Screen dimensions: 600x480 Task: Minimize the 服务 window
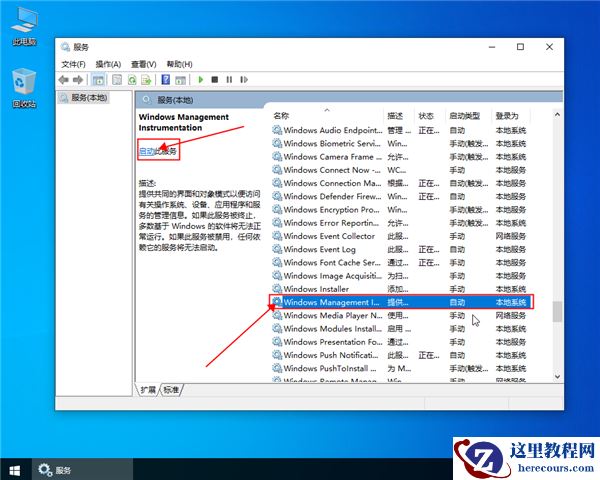(492, 47)
